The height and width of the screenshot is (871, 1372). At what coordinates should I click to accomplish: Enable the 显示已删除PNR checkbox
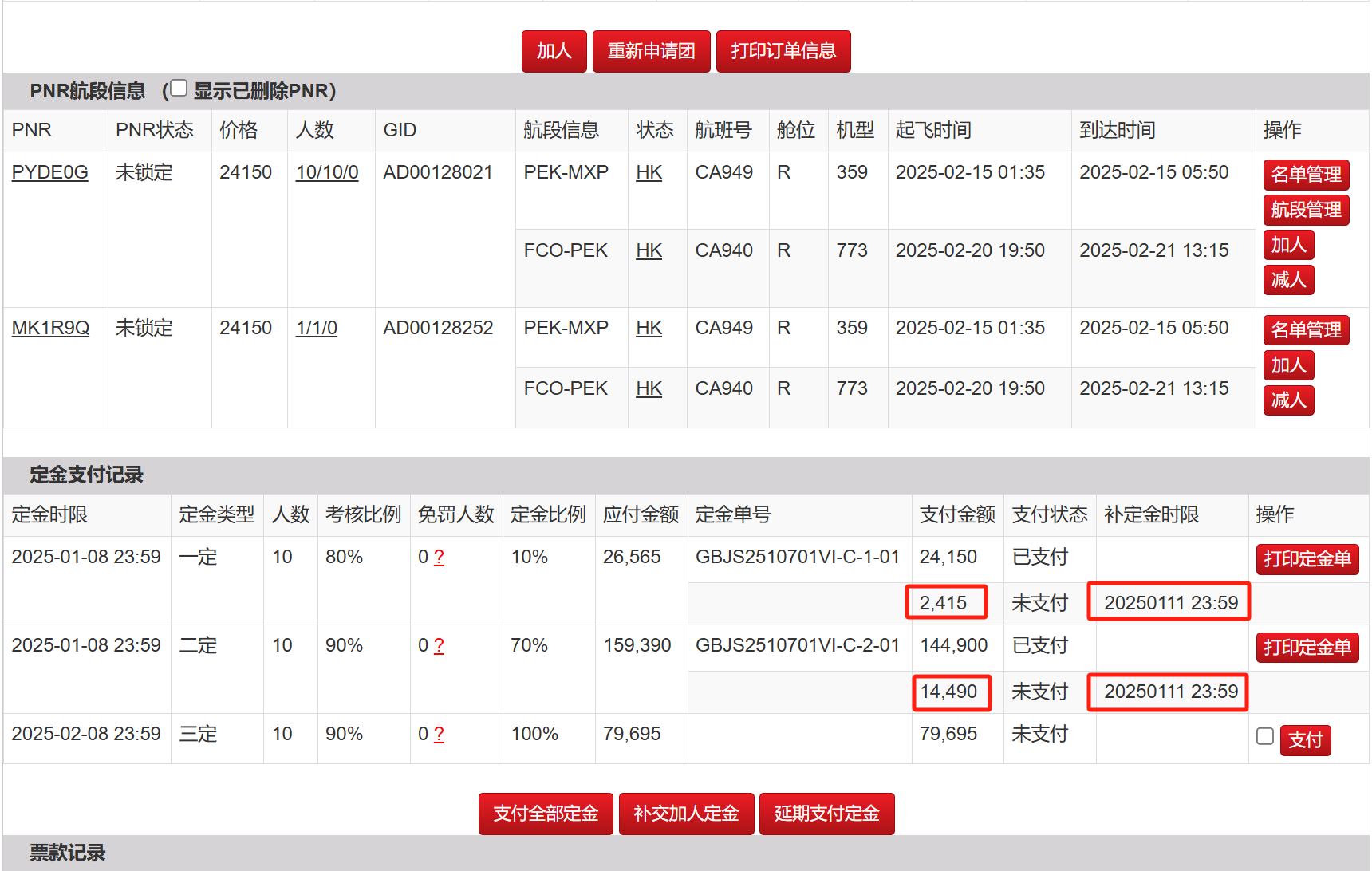179,89
